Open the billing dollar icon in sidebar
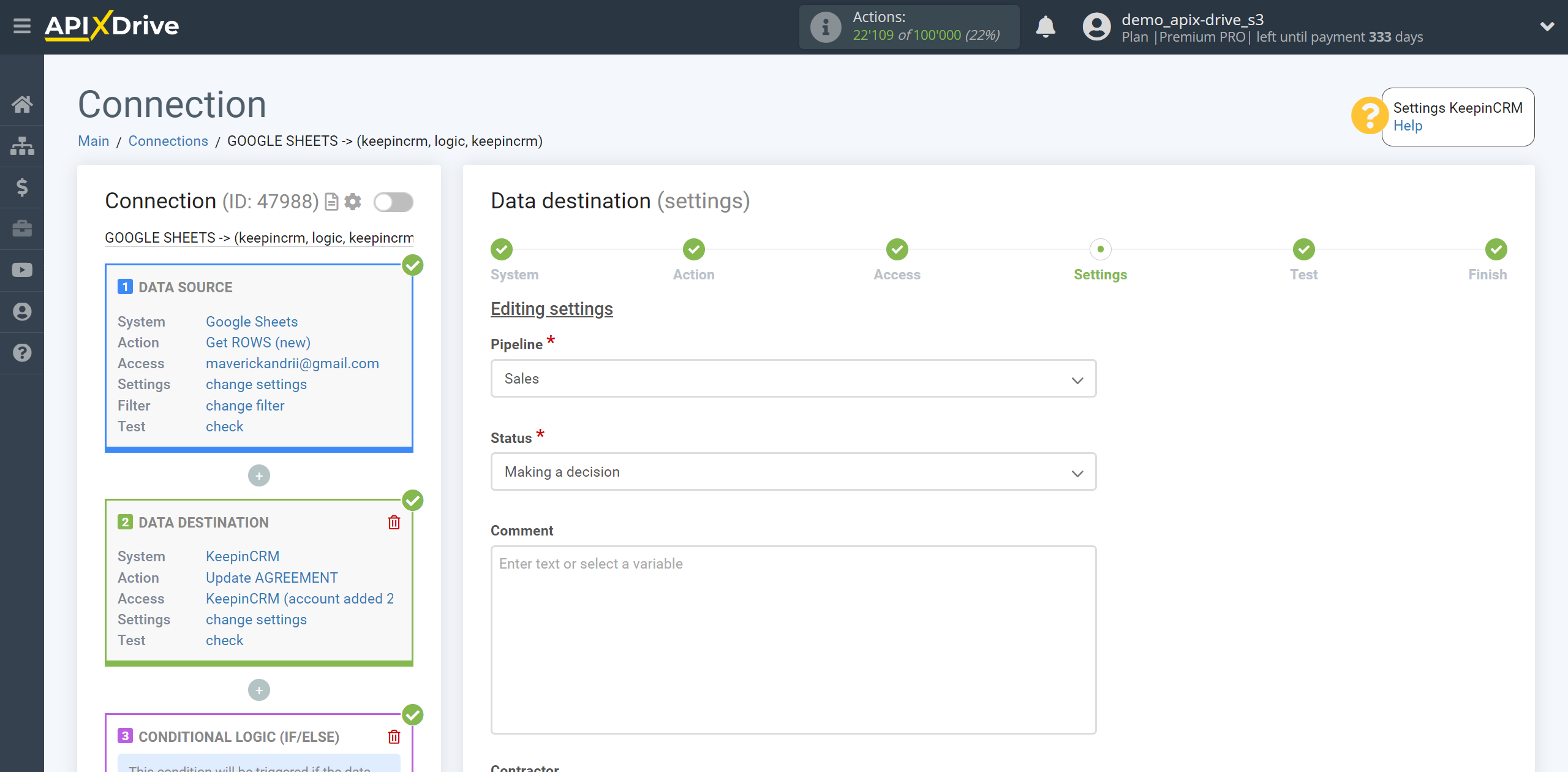 pos(22,187)
